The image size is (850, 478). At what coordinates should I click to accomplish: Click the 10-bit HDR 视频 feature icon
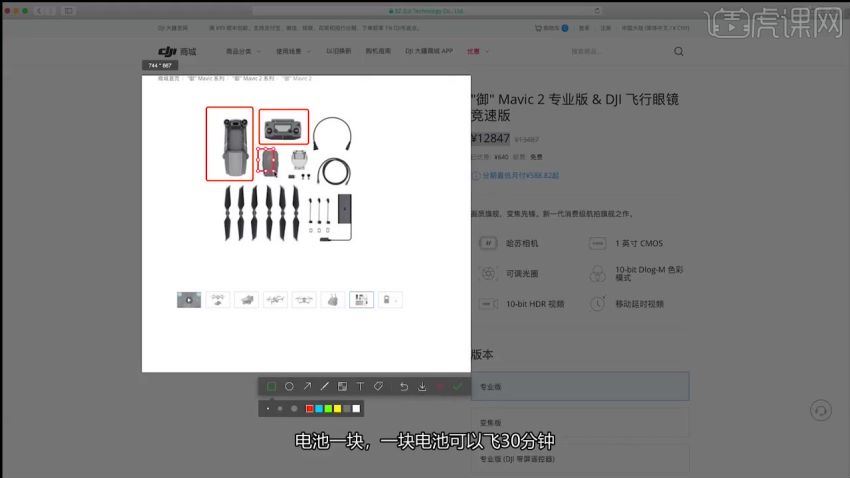pos(488,304)
